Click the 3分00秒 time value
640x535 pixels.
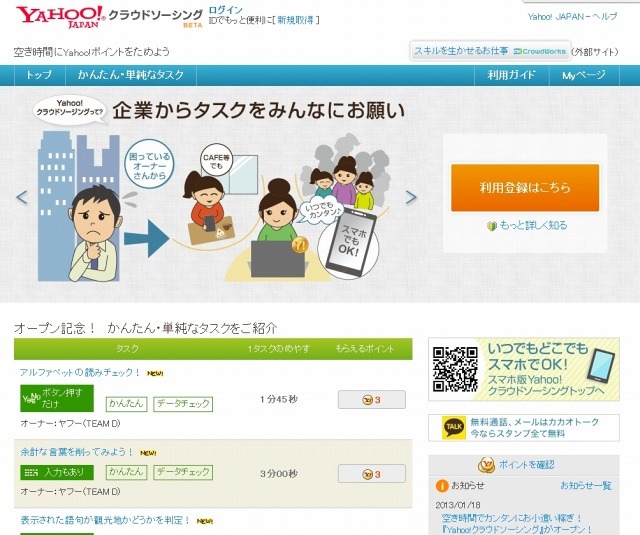point(279,474)
